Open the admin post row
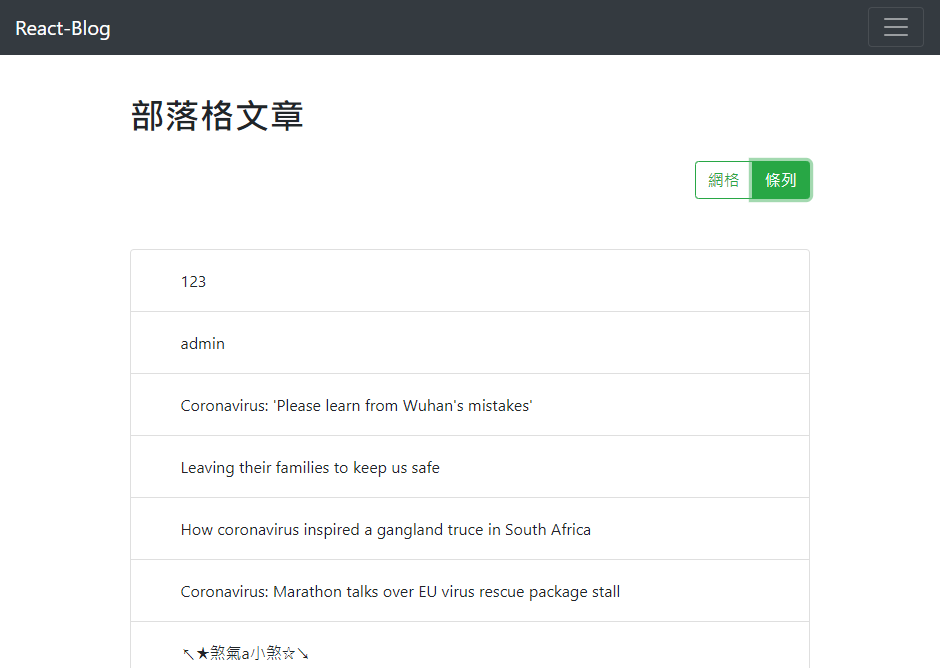Screen dimensions: 940x668 (x=470, y=343)
